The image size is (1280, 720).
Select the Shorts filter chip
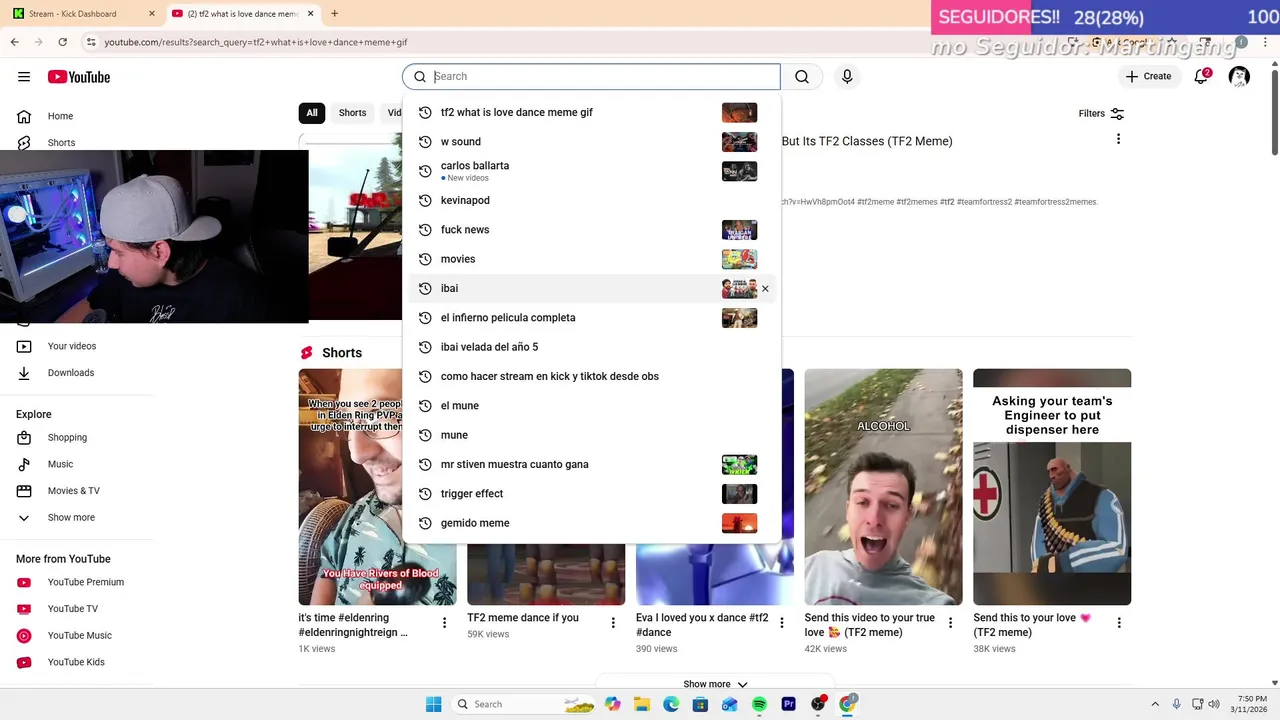click(x=352, y=113)
